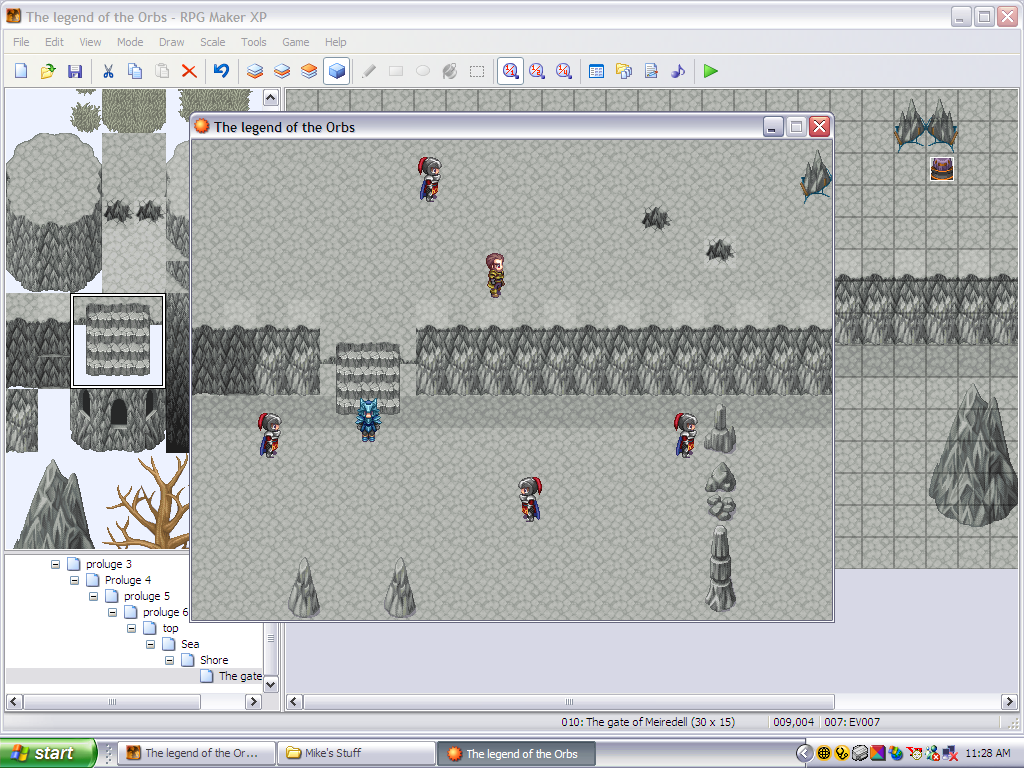
Task: Select the first map layer toggle
Action: click(x=255, y=71)
